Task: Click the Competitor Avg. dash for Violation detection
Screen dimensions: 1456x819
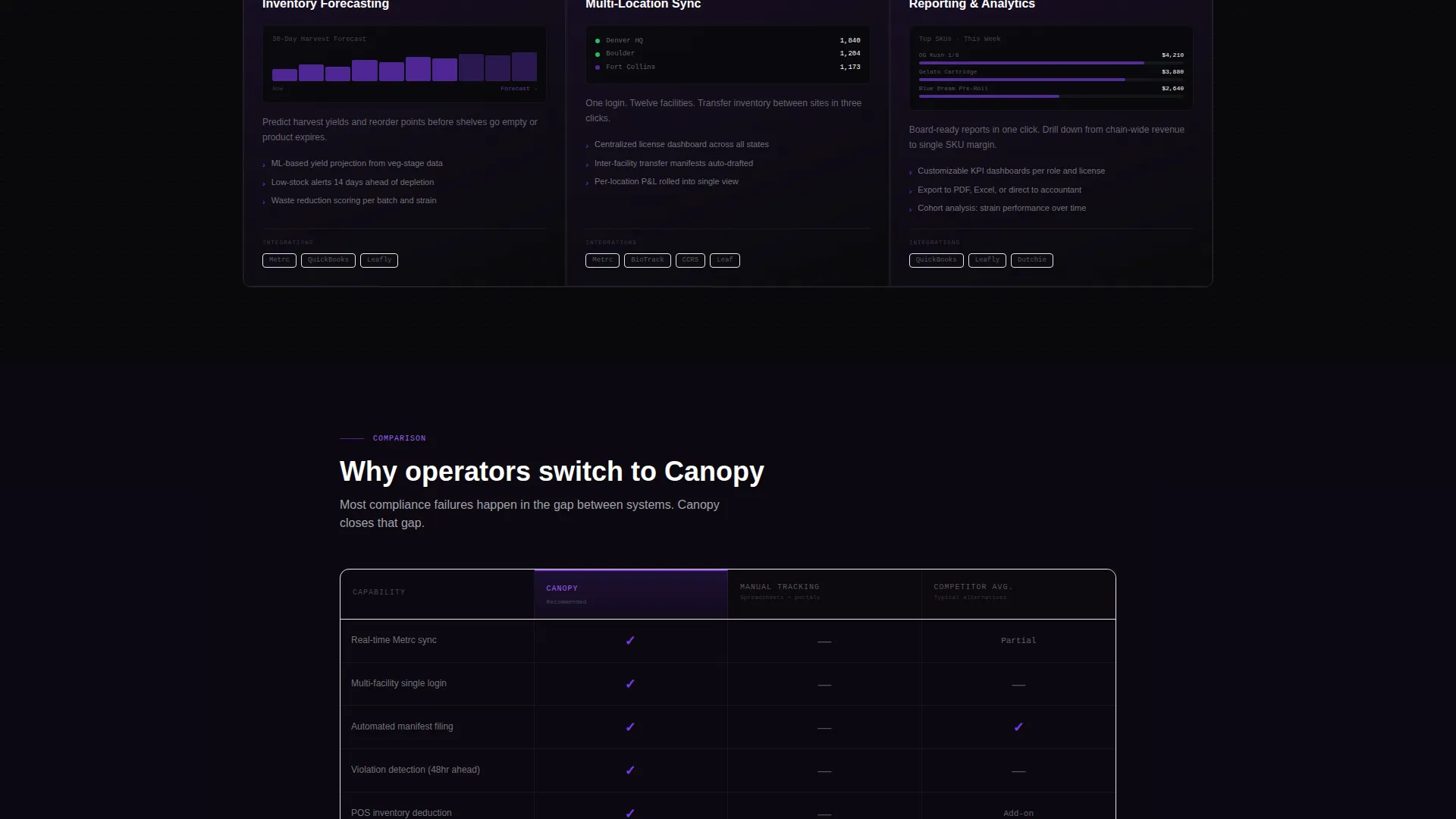Action: (x=1018, y=771)
